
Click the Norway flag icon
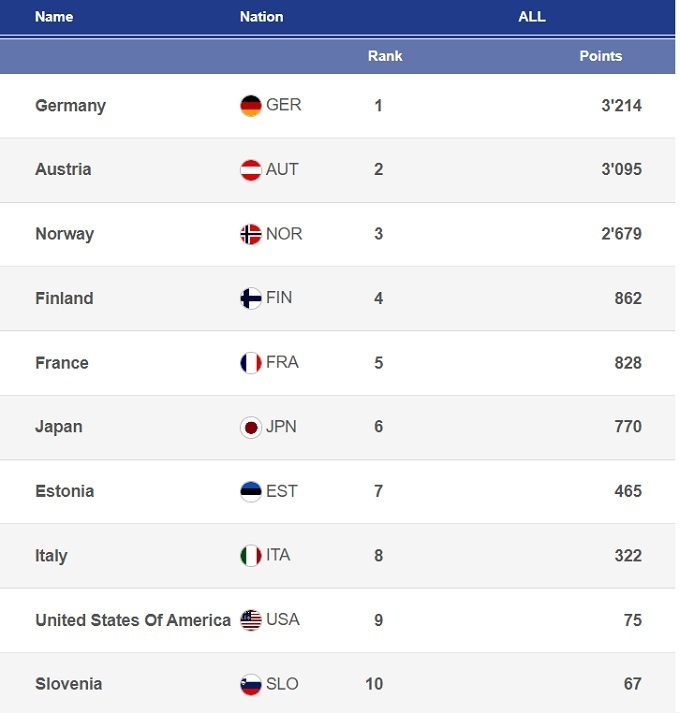tap(251, 234)
